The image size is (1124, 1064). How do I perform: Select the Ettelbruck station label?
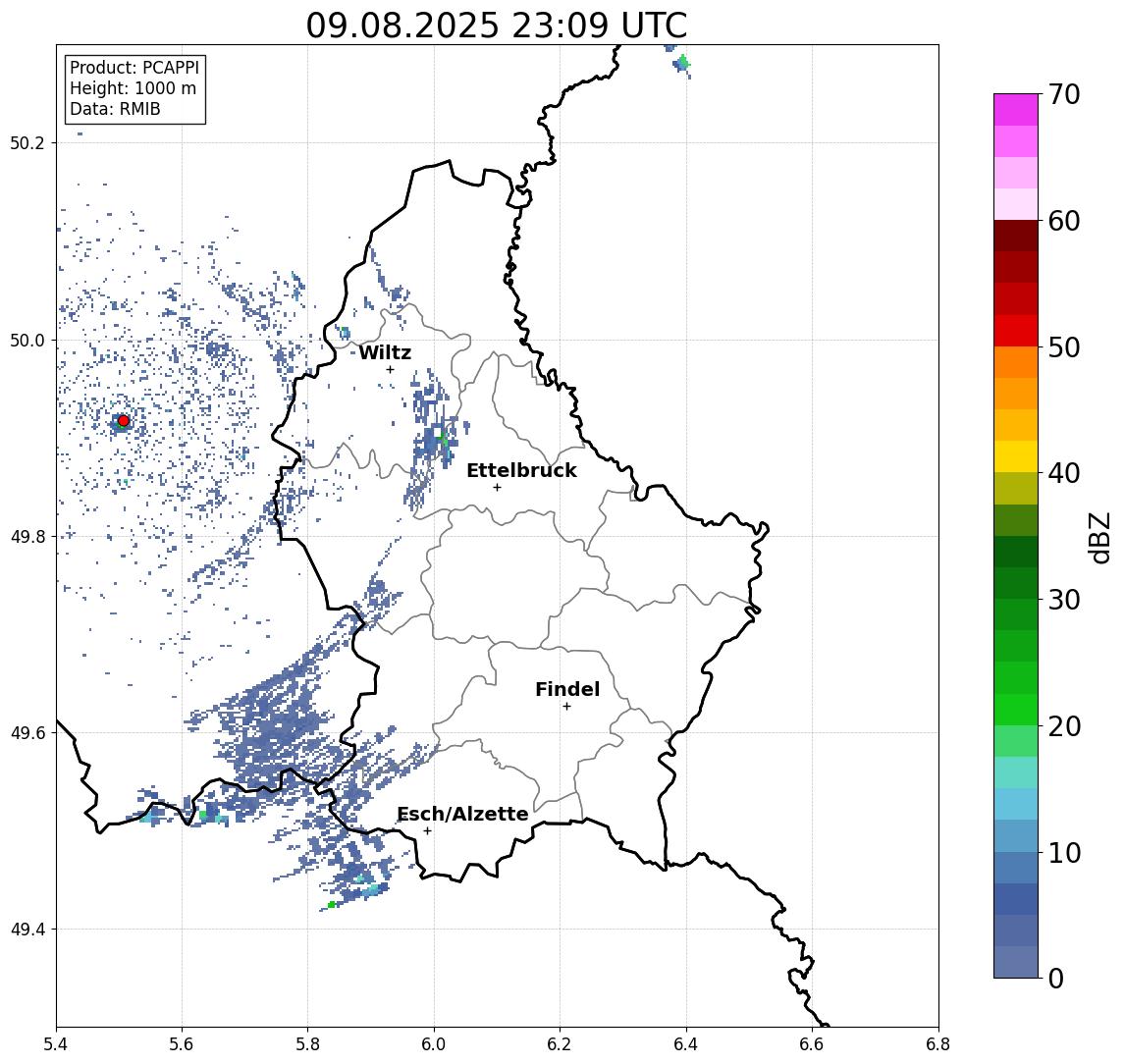tap(521, 470)
